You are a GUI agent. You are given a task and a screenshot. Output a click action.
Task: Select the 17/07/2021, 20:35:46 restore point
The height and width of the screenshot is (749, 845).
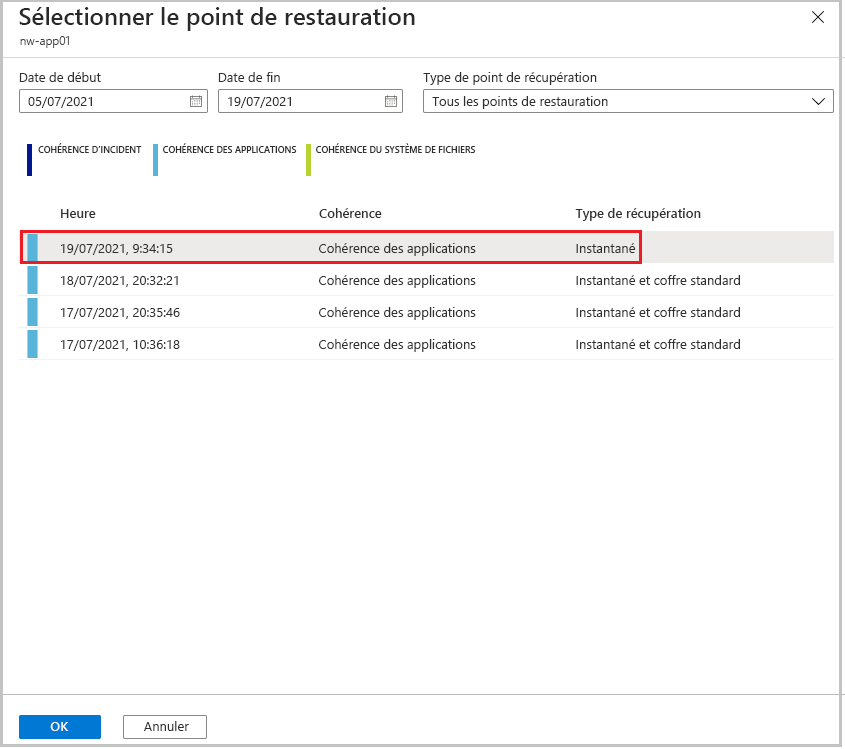coord(300,312)
